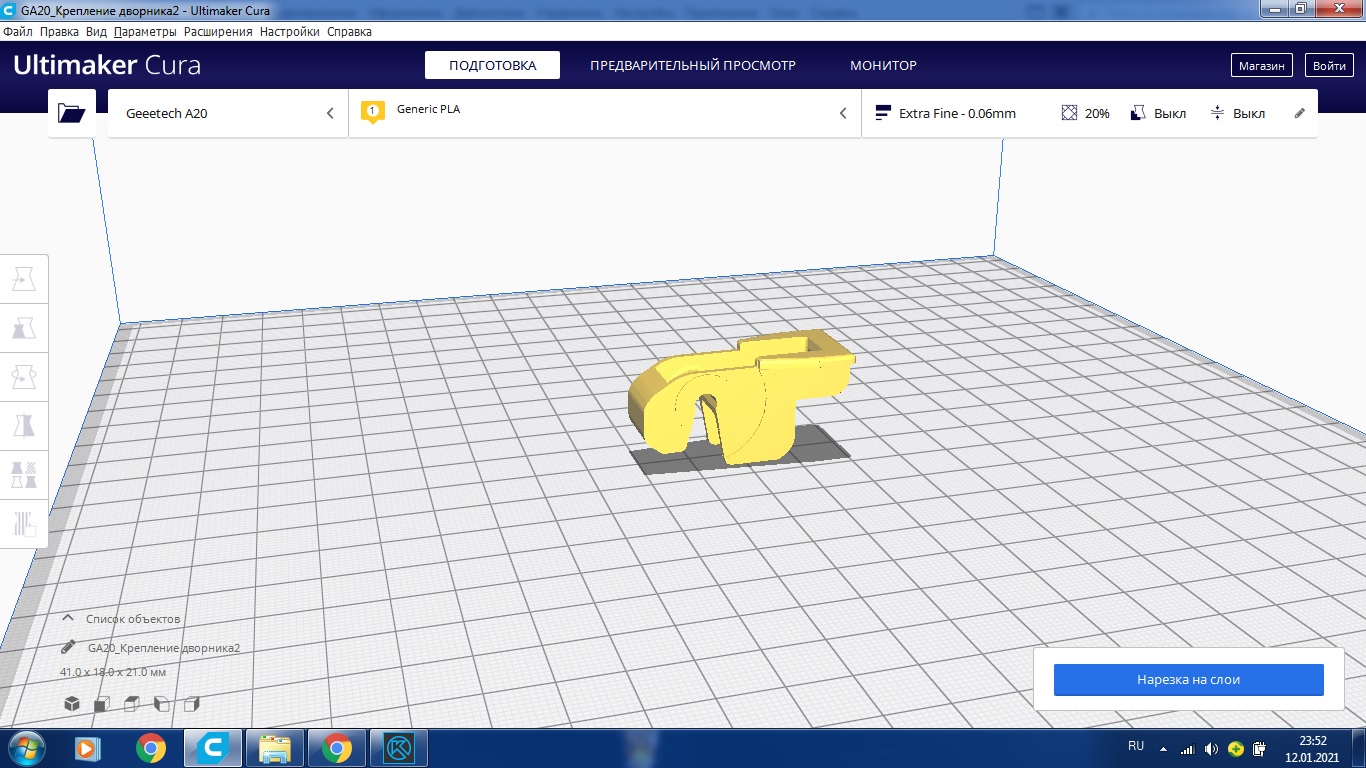Open the Extra Fine - 0.06mm profile panel
Viewport: 1366px width, 768px height.
[1089, 113]
